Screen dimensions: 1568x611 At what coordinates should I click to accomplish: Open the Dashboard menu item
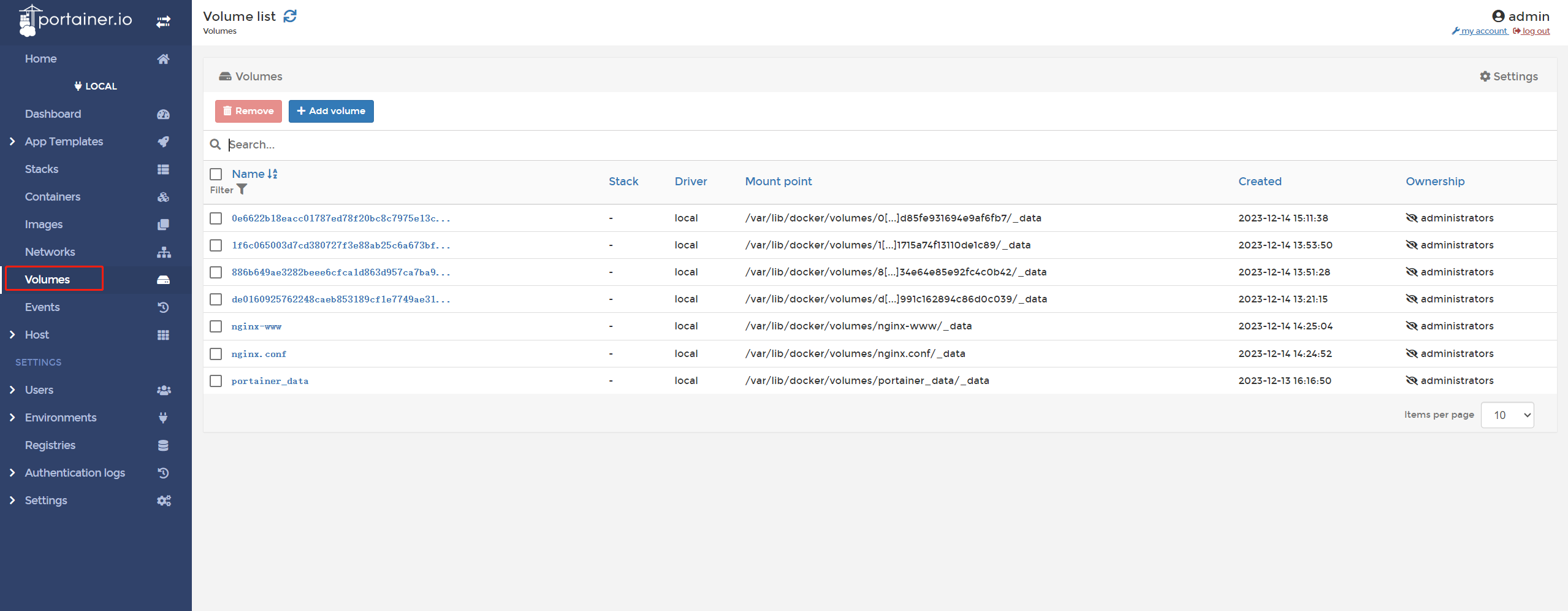(53, 114)
